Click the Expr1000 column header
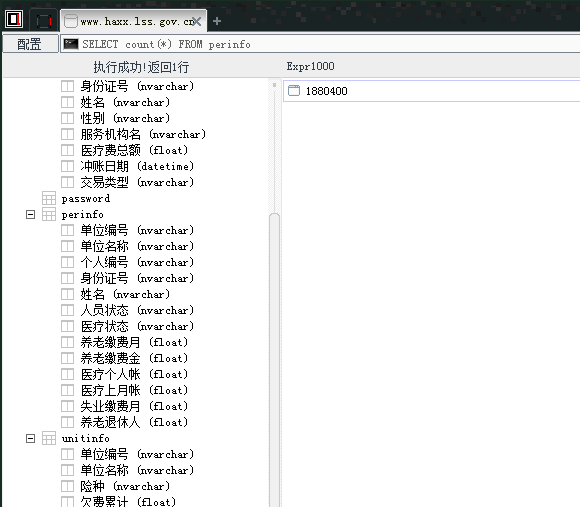This screenshot has height=507, width=580. pos(310,66)
